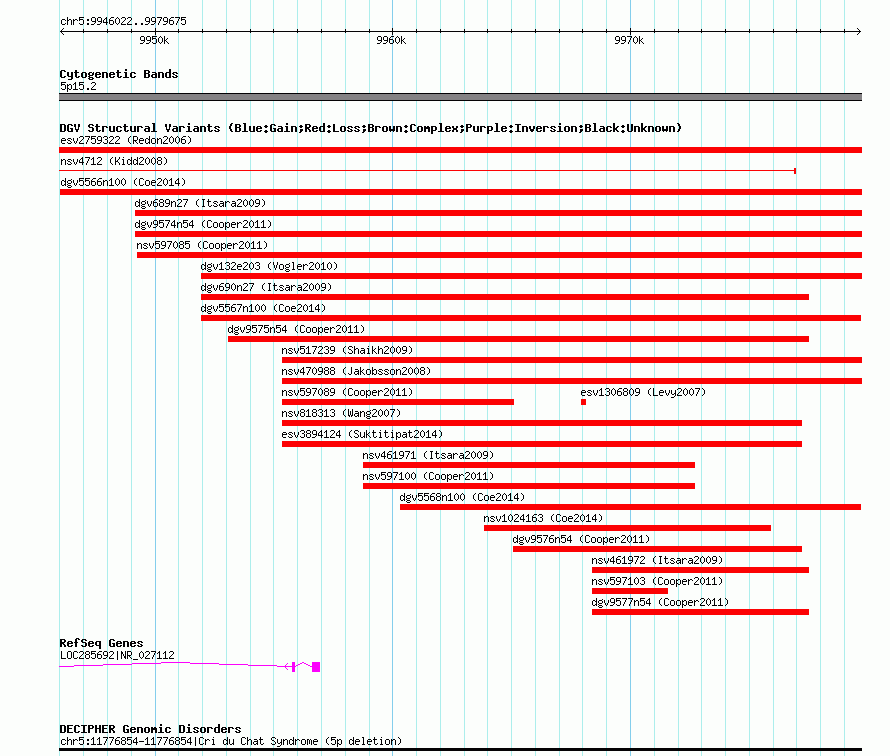This screenshot has width=890, height=756.
Task: Click the red bar under nsv461971
Action: coord(528,465)
